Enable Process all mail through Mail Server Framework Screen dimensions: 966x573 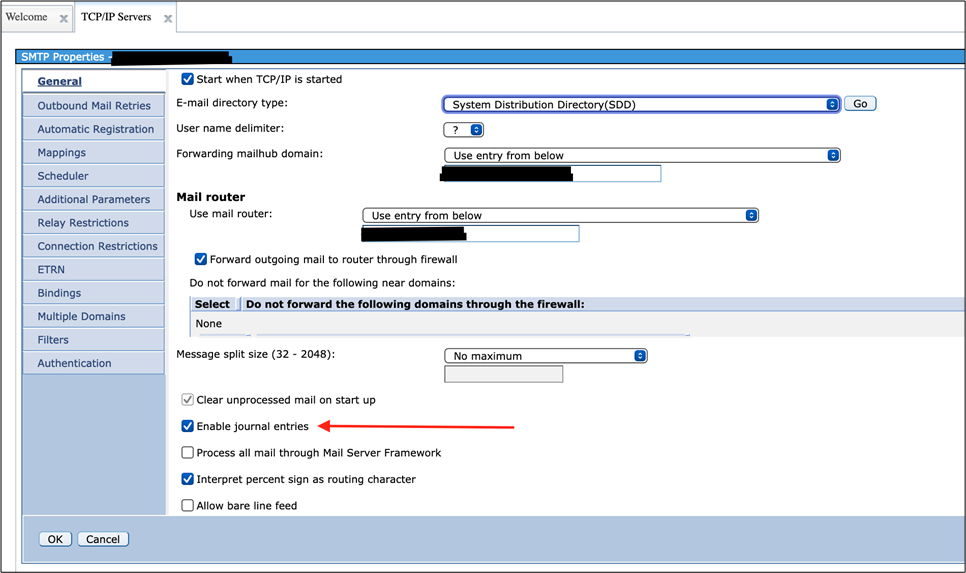tap(187, 453)
